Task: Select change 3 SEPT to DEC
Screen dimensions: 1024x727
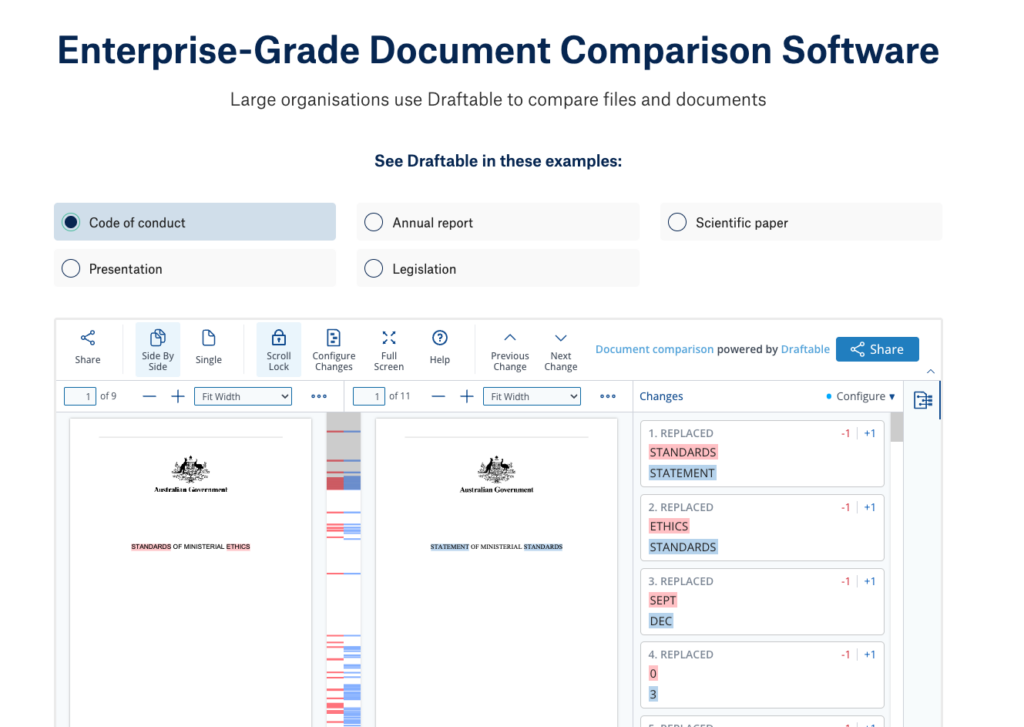Action: coord(762,601)
